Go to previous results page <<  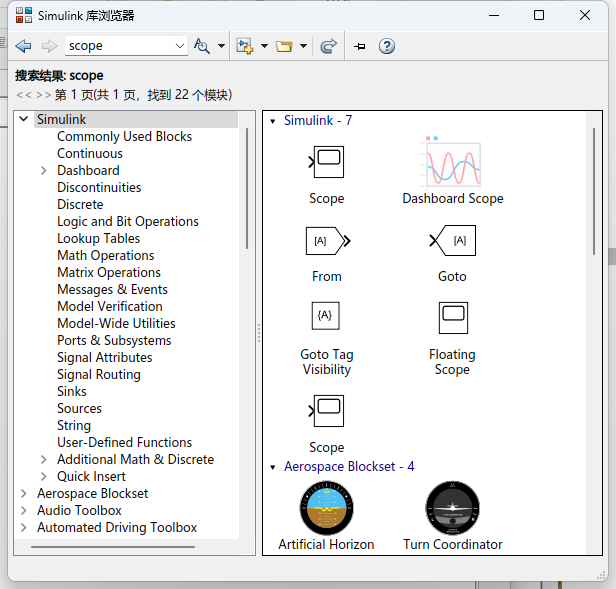point(23,95)
